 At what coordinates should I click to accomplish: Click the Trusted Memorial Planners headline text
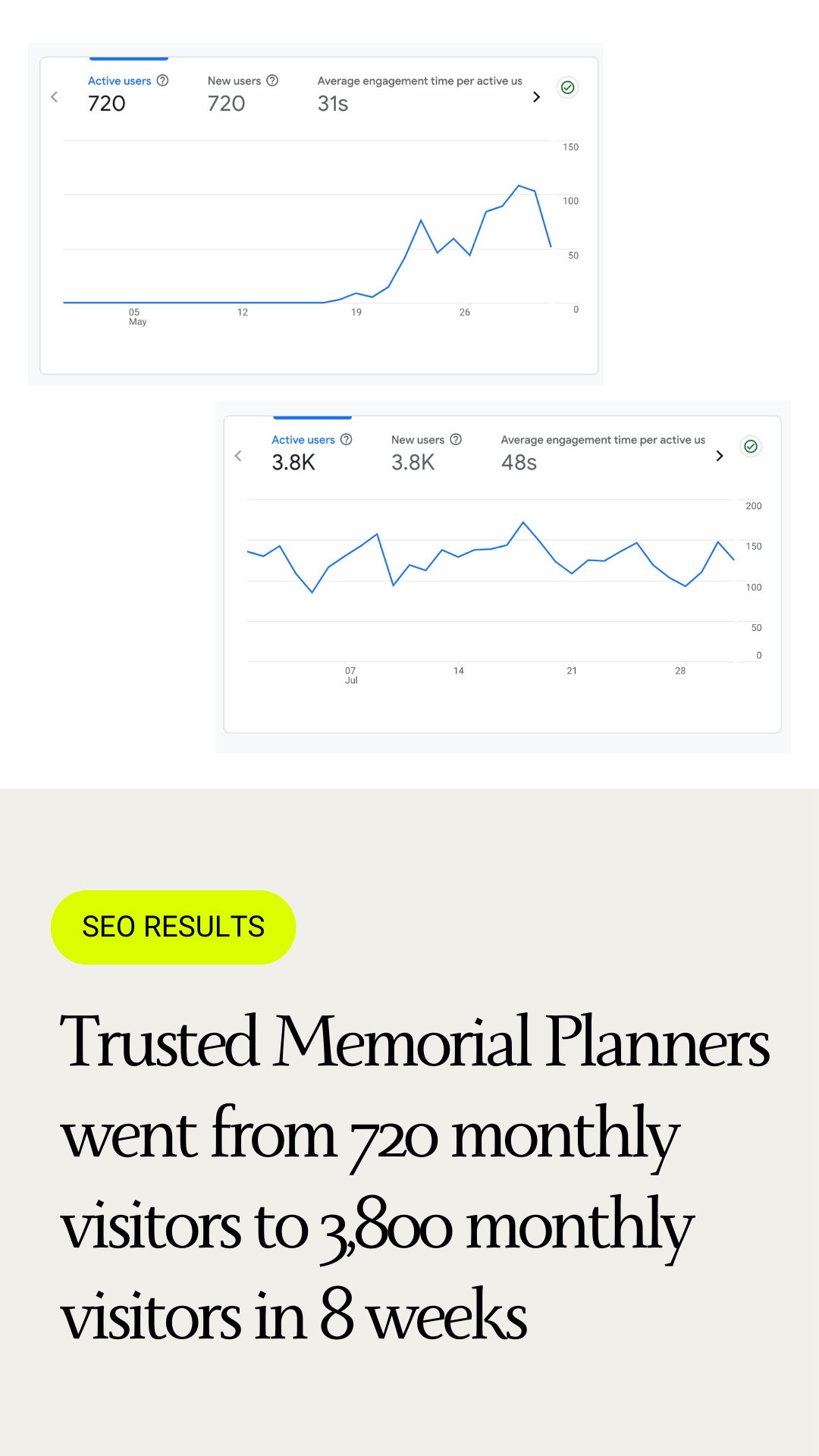pos(415,1041)
